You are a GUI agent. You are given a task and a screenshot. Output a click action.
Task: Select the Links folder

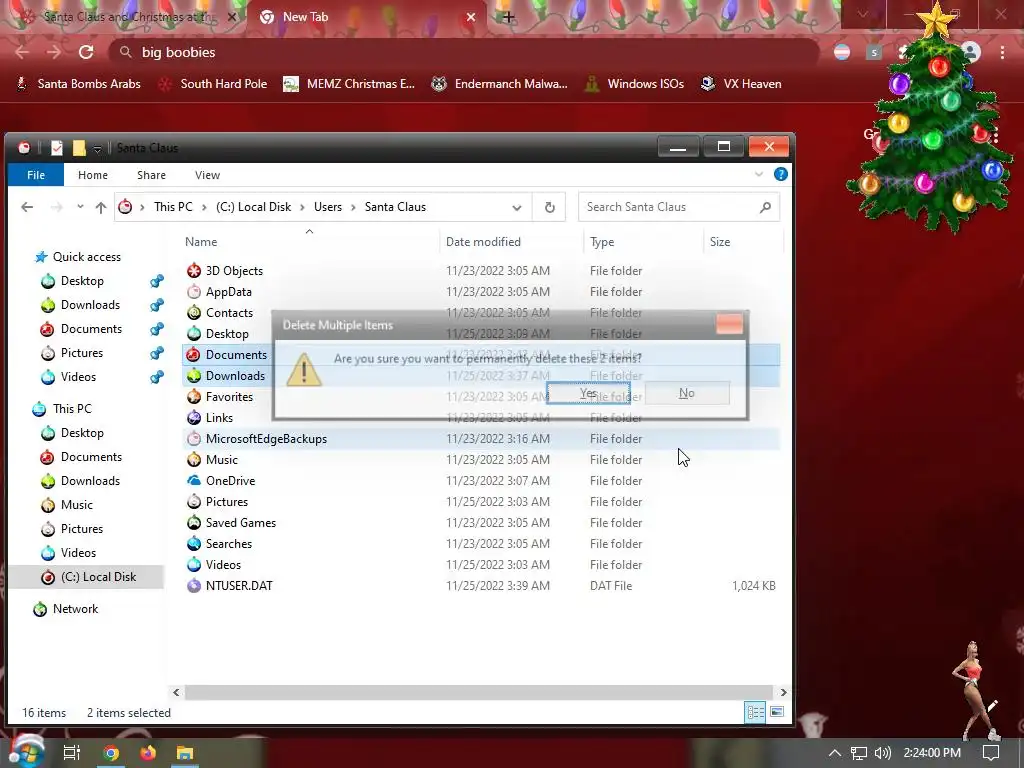pos(219,418)
